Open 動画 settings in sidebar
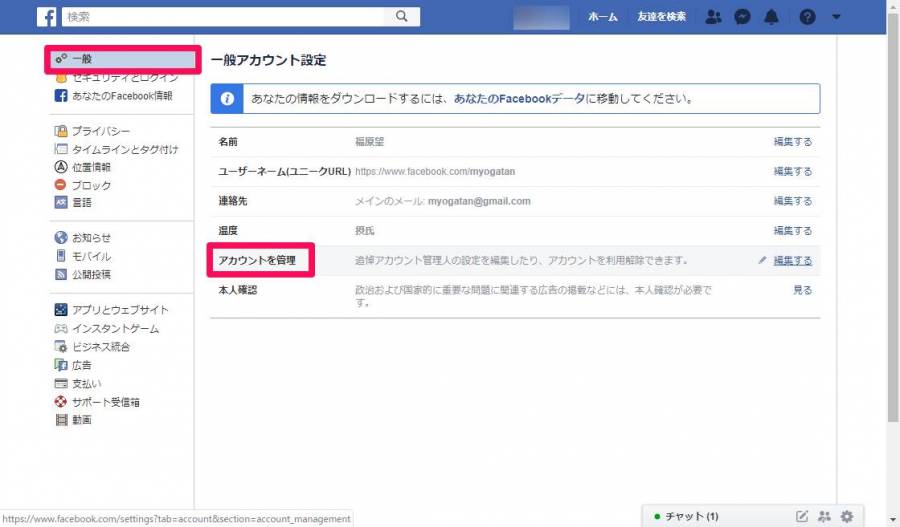 pos(82,420)
